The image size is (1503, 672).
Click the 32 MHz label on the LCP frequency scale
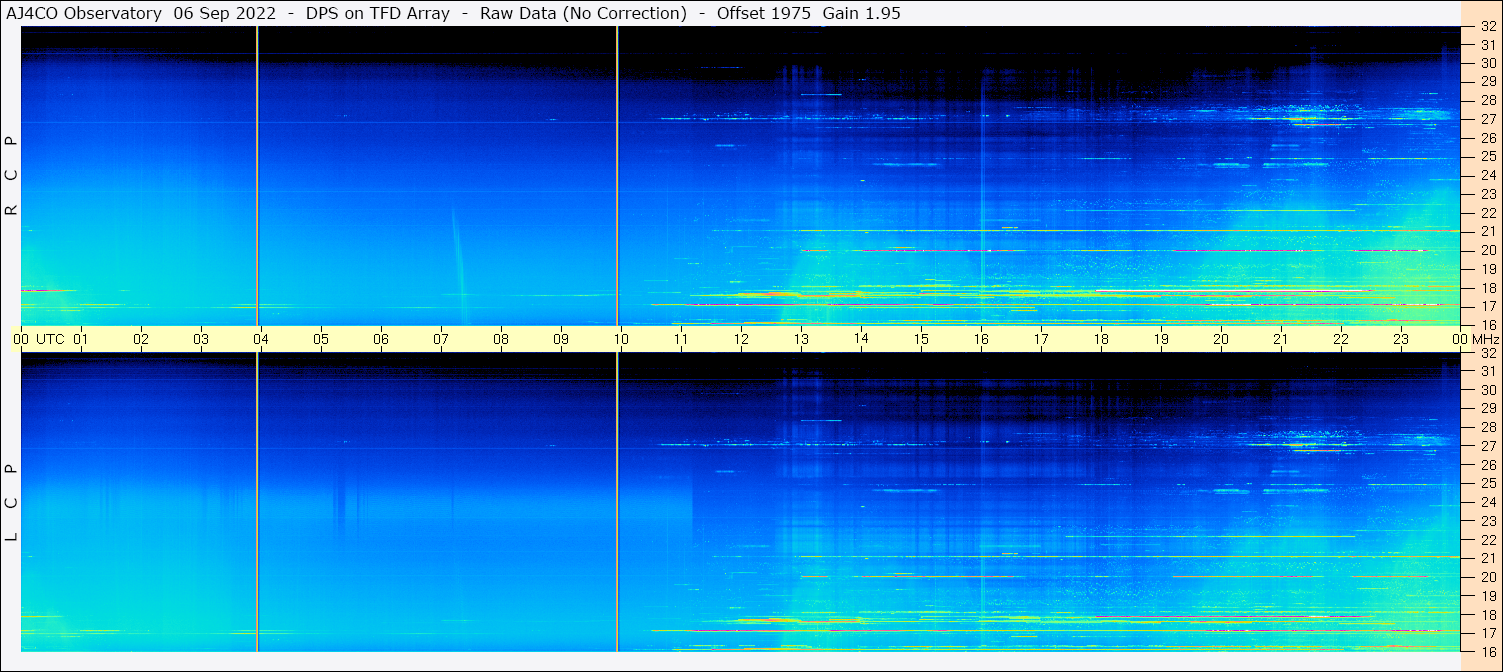click(x=1488, y=353)
